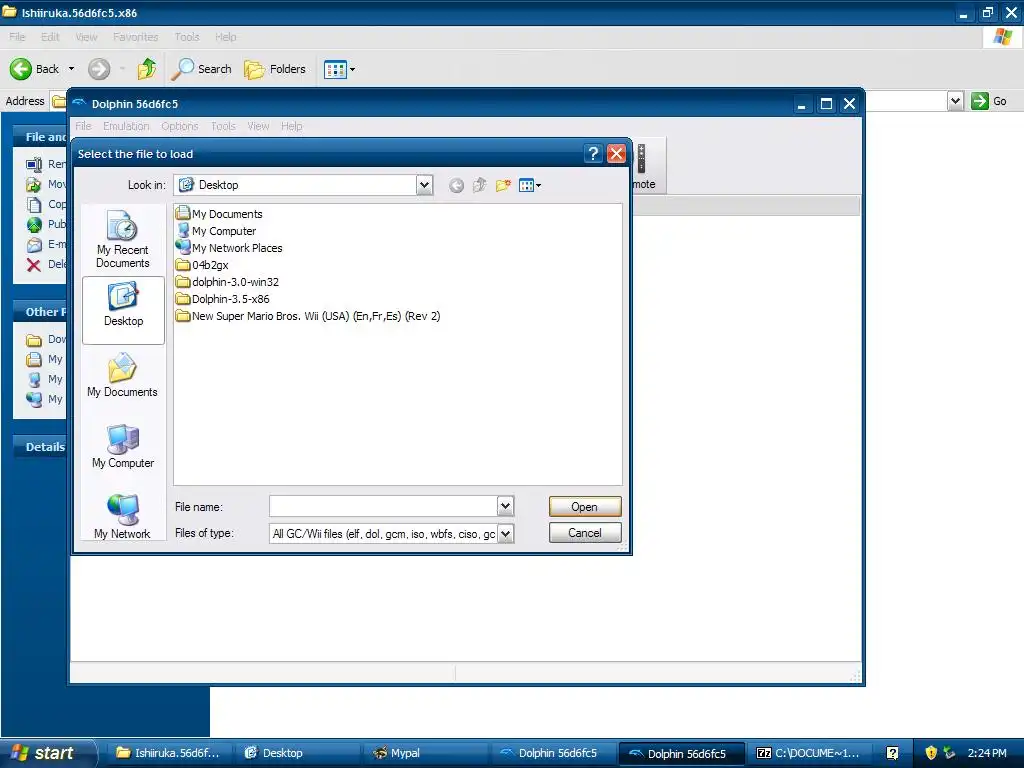Image resolution: width=1024 pixels, height=768 pixels.
Task: Open the Dolphin Help menu
Action: (x=291, y=126)
